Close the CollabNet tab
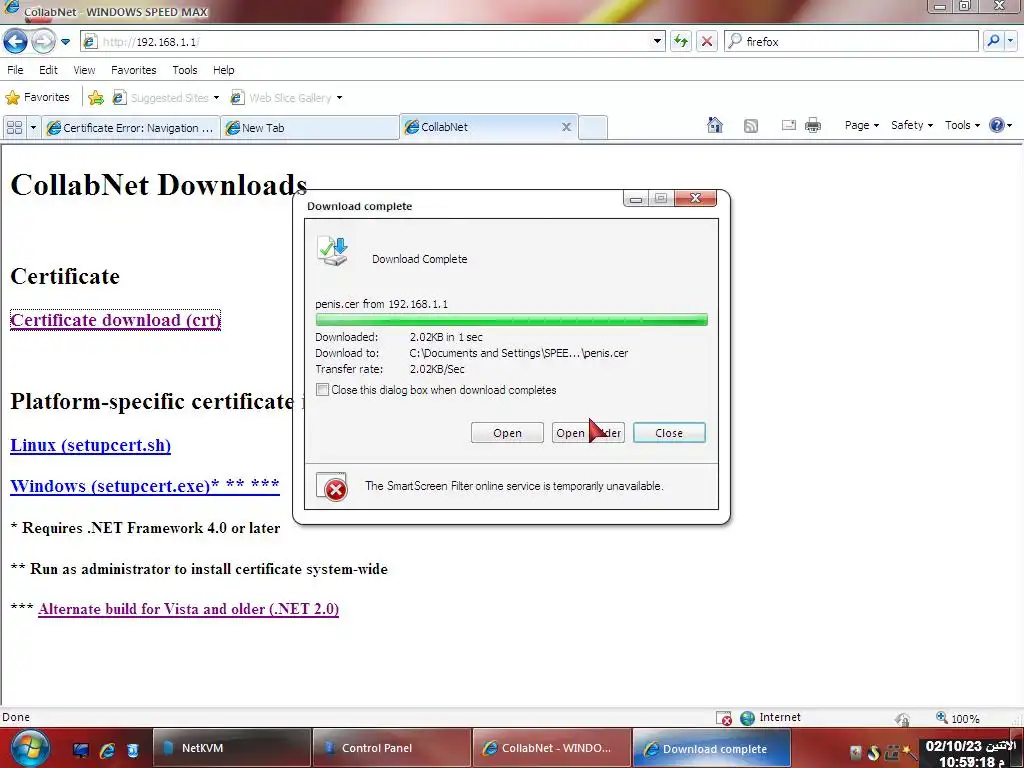The width and height of the screenshot is (1024, 768). tap(567, 127)
